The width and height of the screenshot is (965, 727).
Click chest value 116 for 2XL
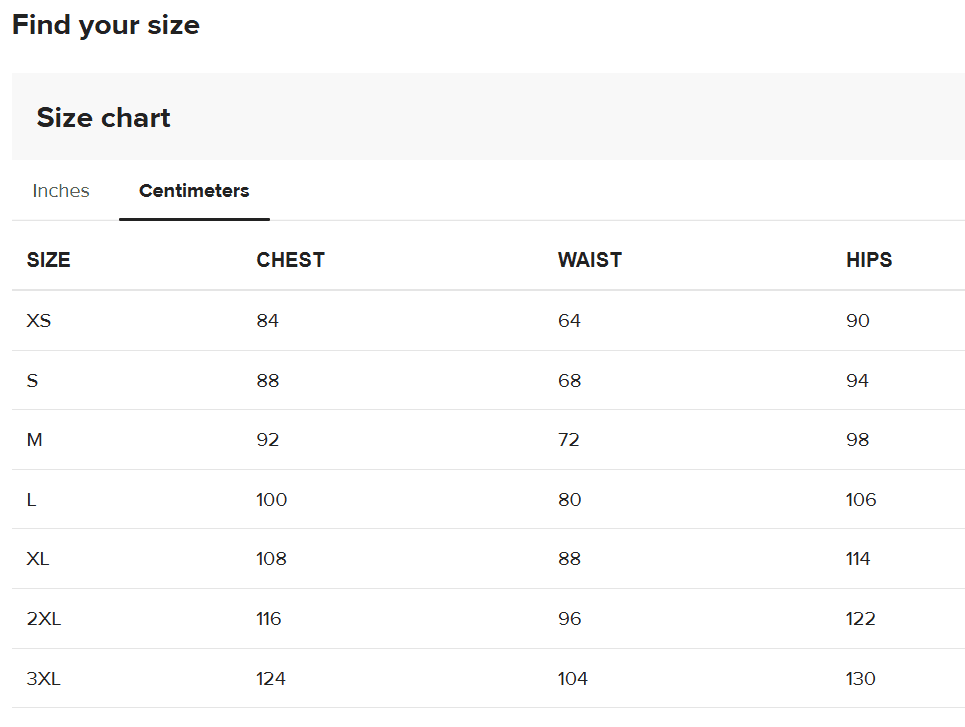tap(269, 619)
